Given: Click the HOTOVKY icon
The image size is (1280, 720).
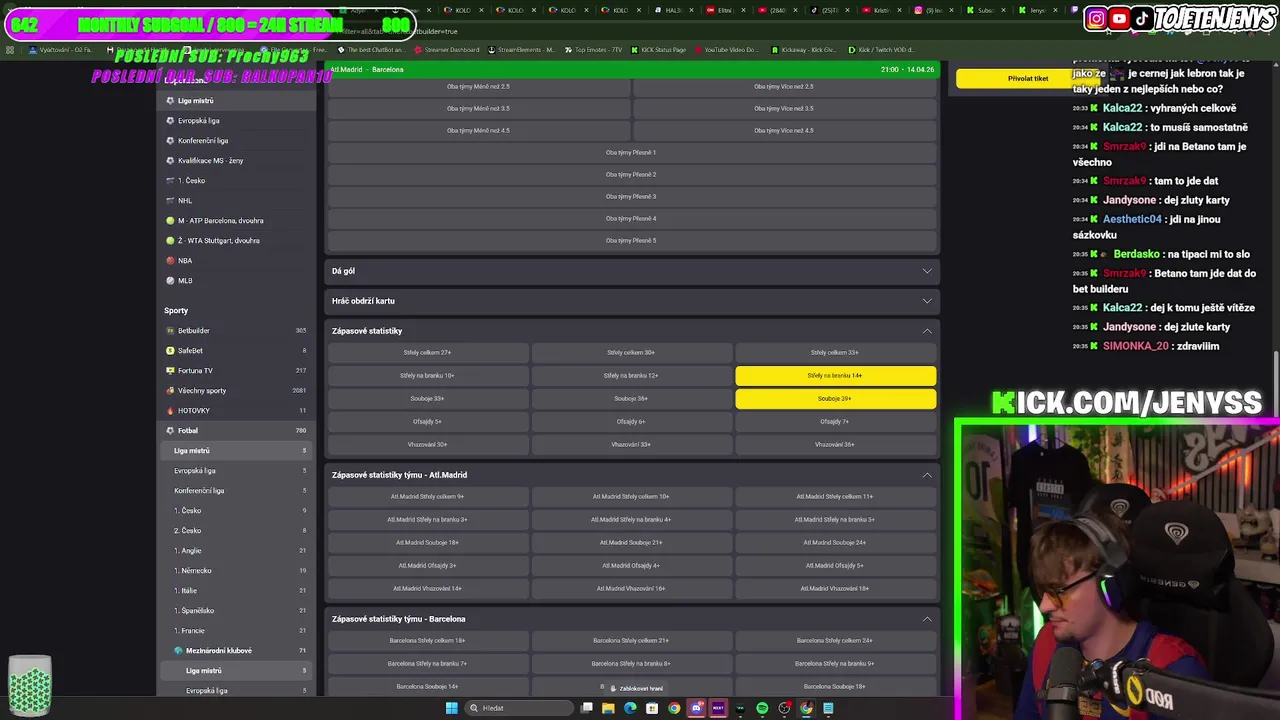Looking at the screenshot, I should [x=170, y=411].
